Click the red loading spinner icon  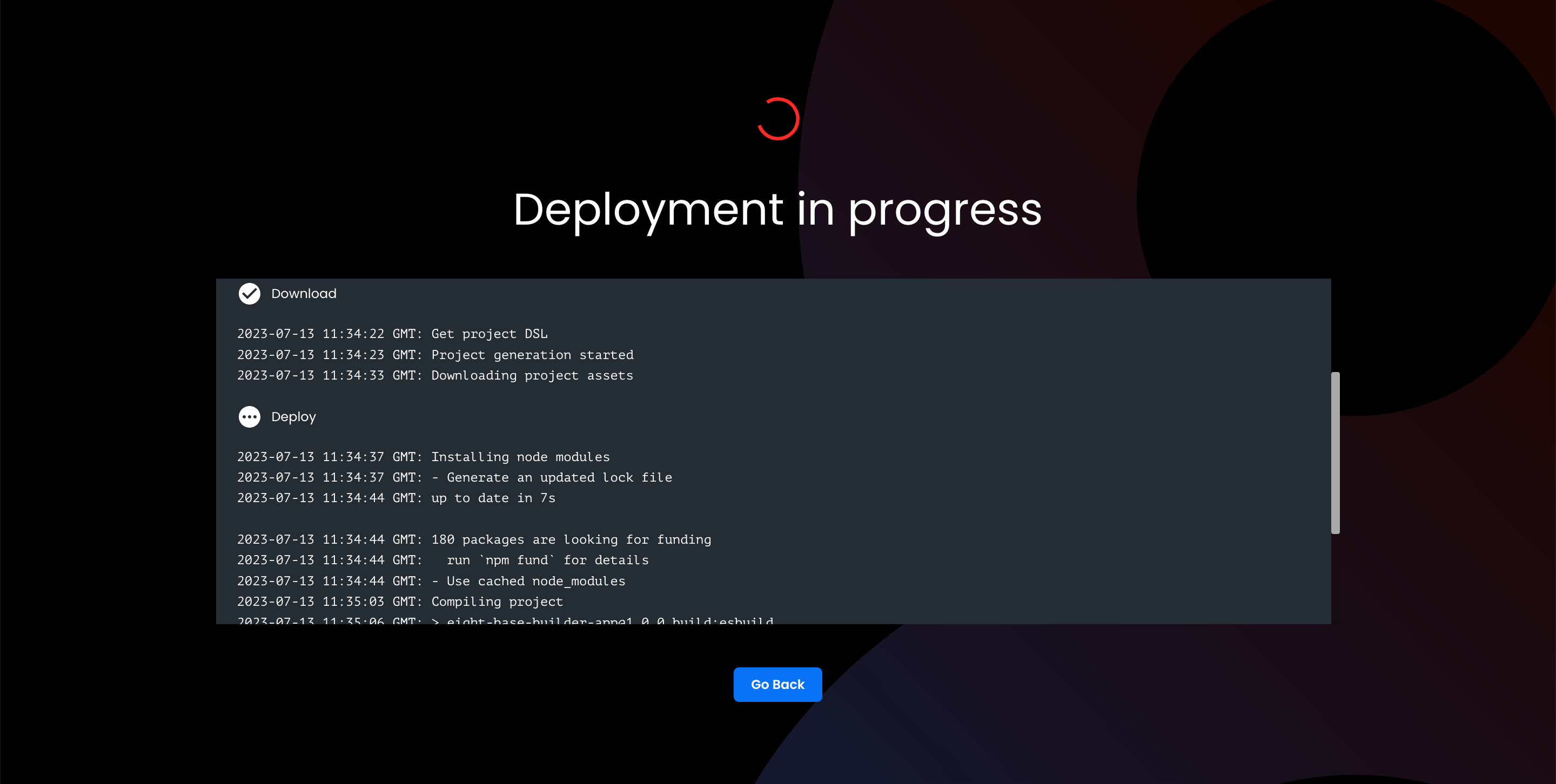pyautogui.click(x=778, y=119)
